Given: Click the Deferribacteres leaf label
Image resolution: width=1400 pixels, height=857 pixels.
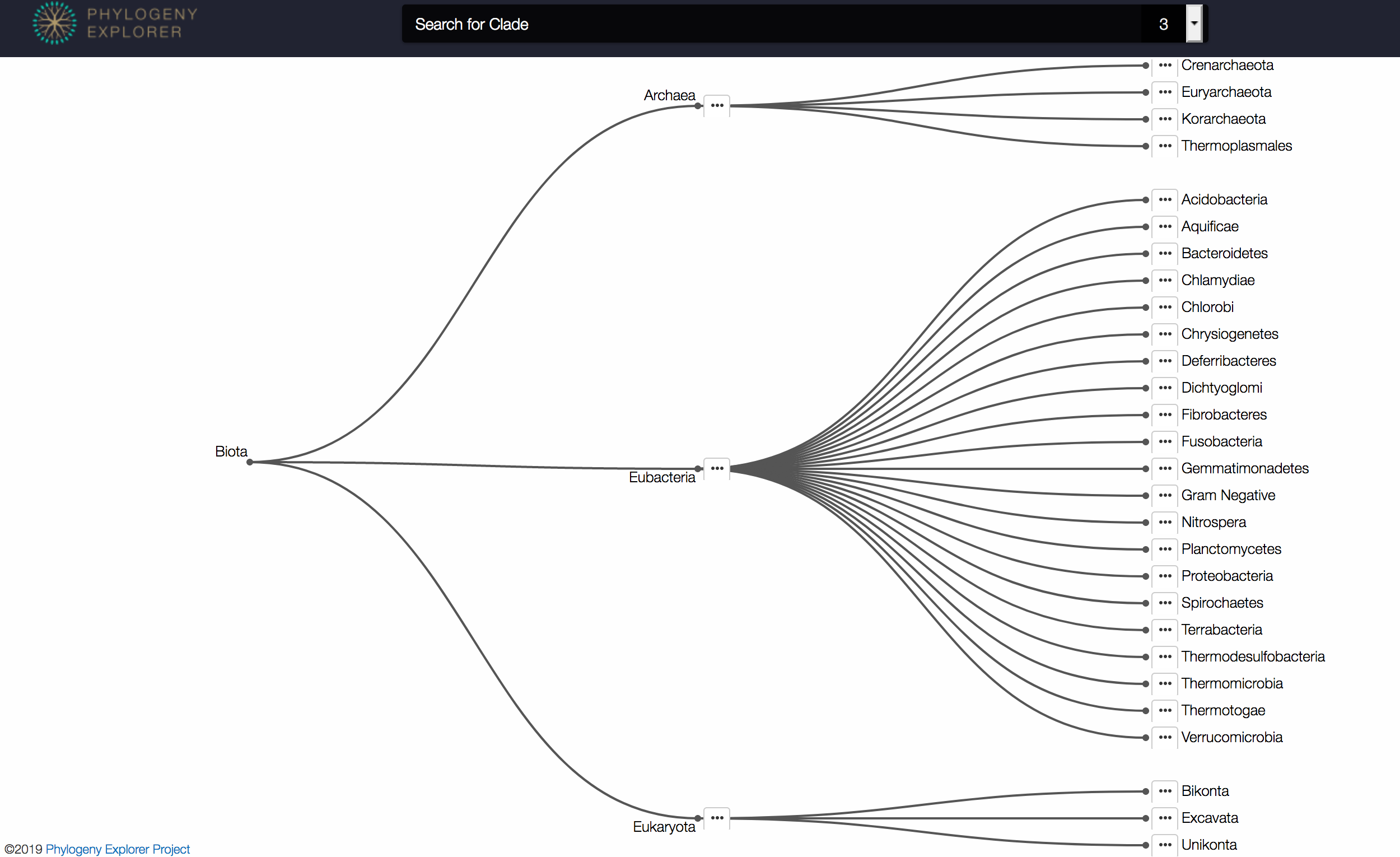Looking at the screenshot, I should pyautogui.click(x=1229, y=361).
